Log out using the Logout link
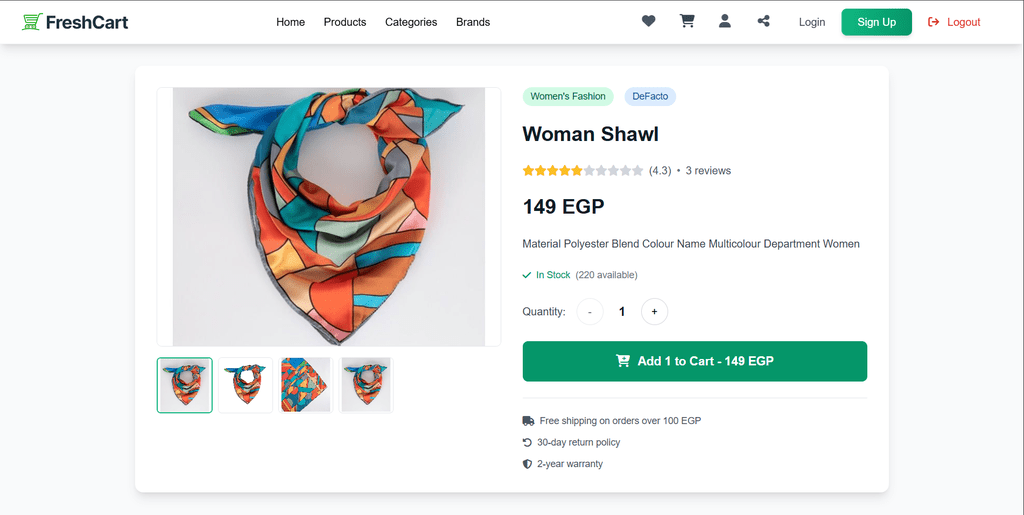 point(954,22)
